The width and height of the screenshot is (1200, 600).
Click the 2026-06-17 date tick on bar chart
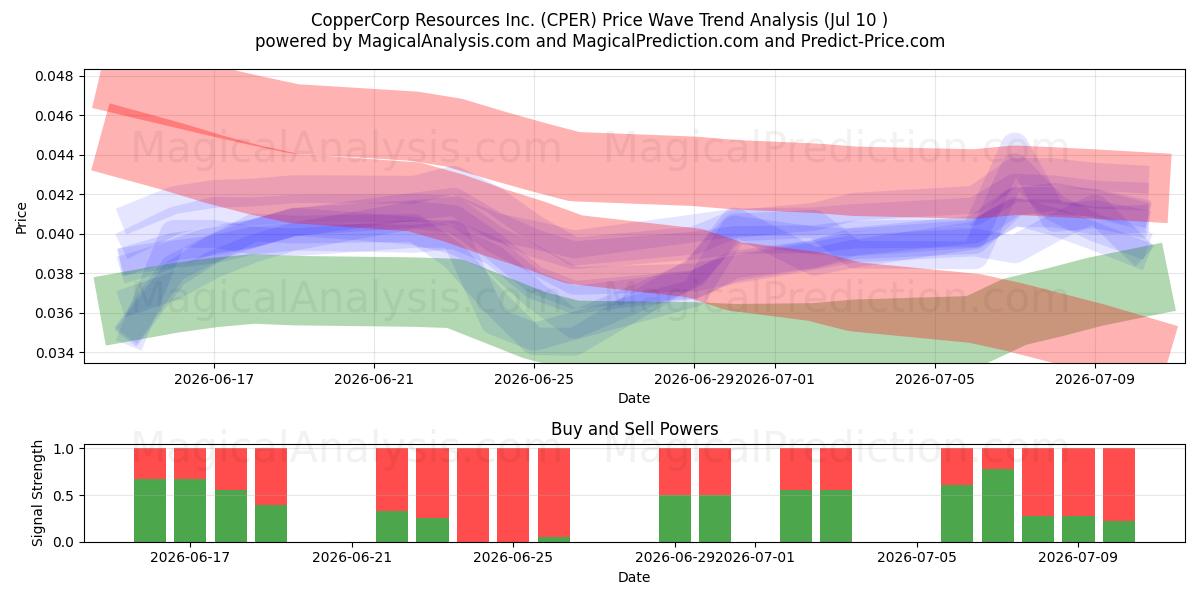[x=190, y=558]
